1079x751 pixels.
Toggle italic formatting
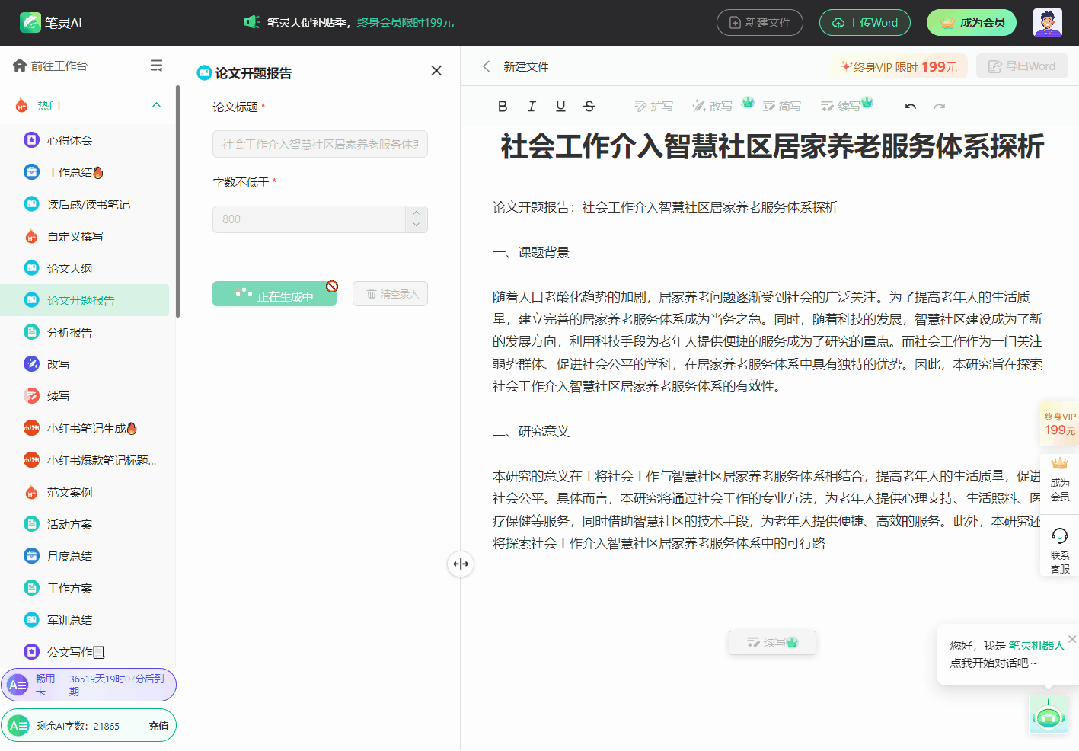pos(532,105)
